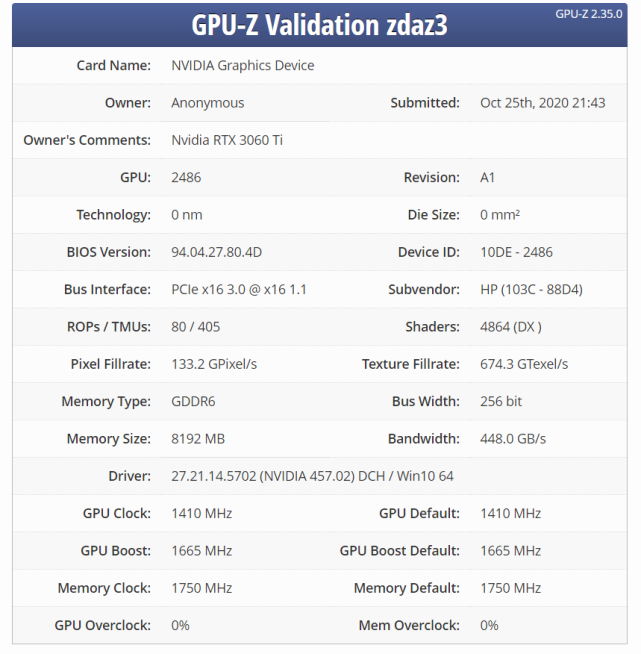Click the Driver: label
The width and height of the screenshot is (641, 654).
(129, 476)
